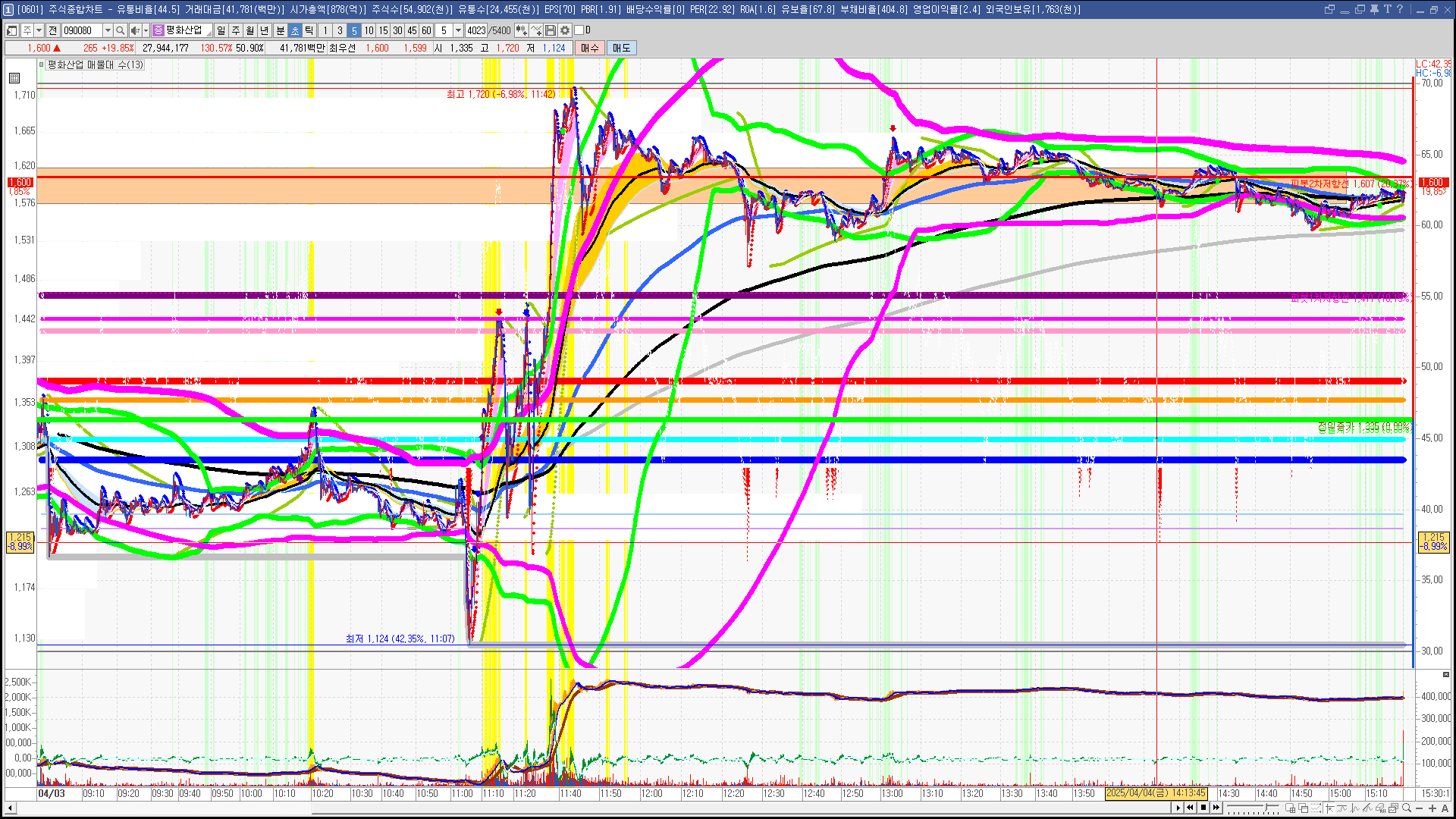Click the save chart floppy icon
Screen dimensions: 1456x819
coord(551,30)
